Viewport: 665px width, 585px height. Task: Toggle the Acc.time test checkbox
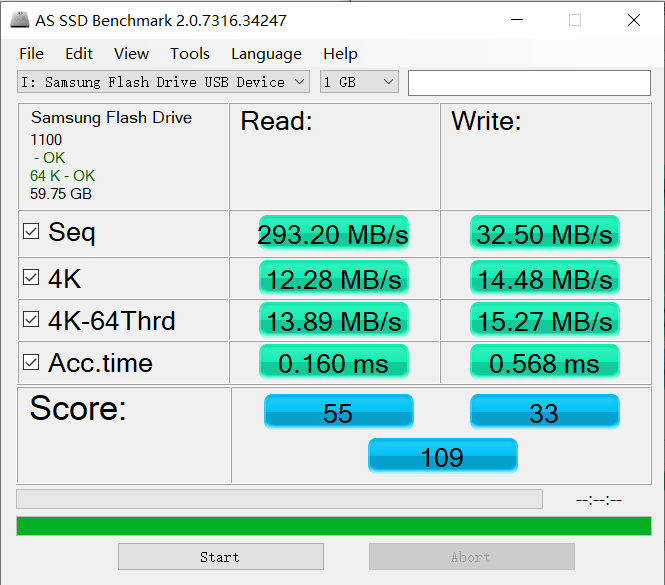click(31, 362)
